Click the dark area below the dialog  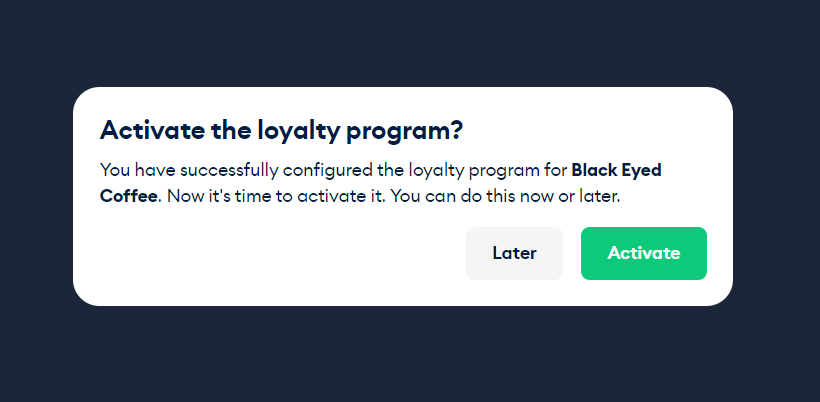pyautogui.click(x=410, y=355)
